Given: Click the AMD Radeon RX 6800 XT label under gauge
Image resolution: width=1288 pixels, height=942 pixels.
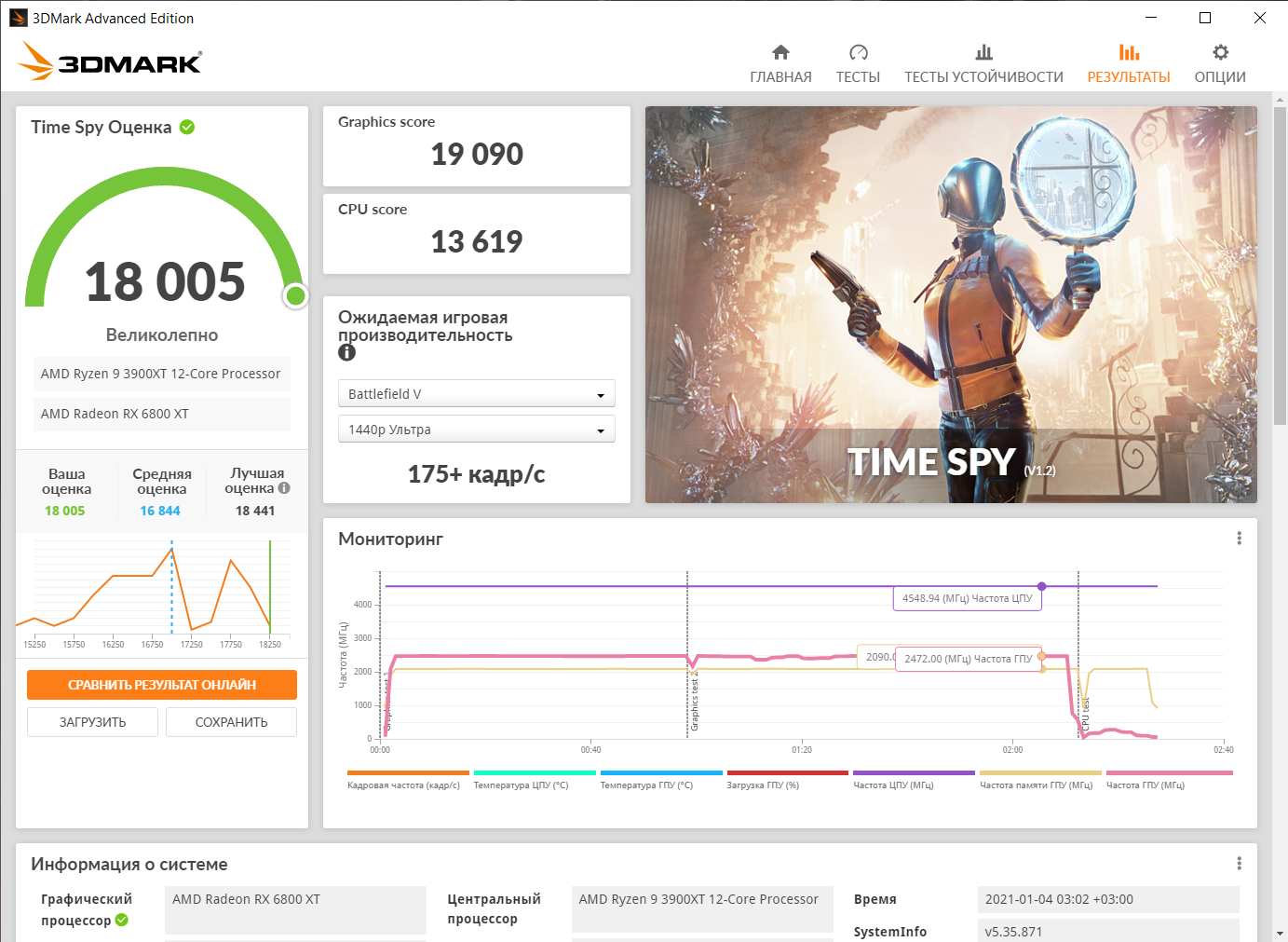Looking at the screenshot, I should coord(162,414).
